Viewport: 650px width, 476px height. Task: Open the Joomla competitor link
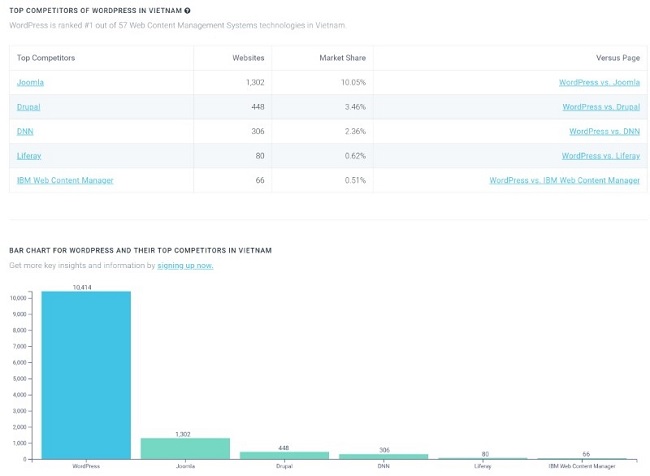coord(30,82)
